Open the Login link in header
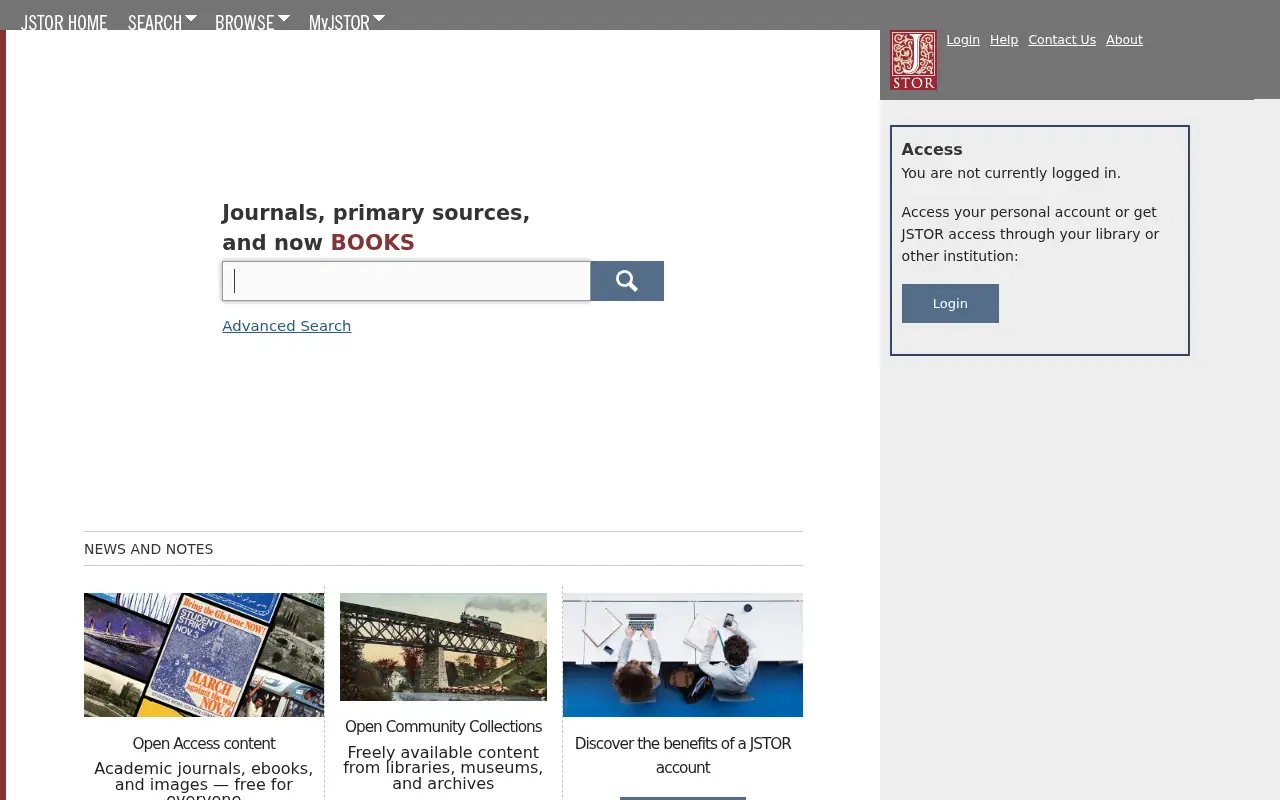The image size is (1280, 800). pos(963,40)
